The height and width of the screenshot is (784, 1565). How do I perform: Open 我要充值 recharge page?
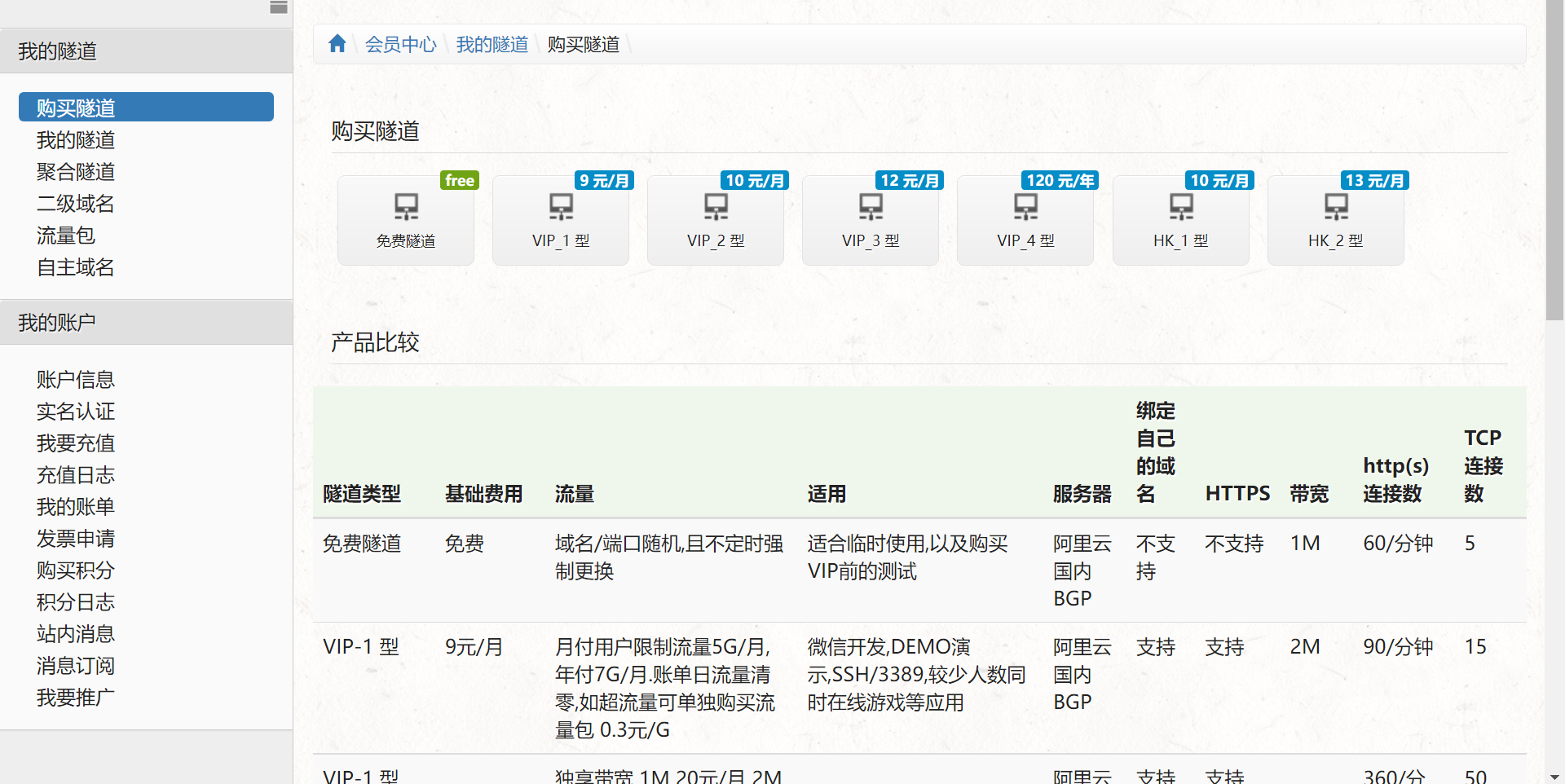[76, 443]
